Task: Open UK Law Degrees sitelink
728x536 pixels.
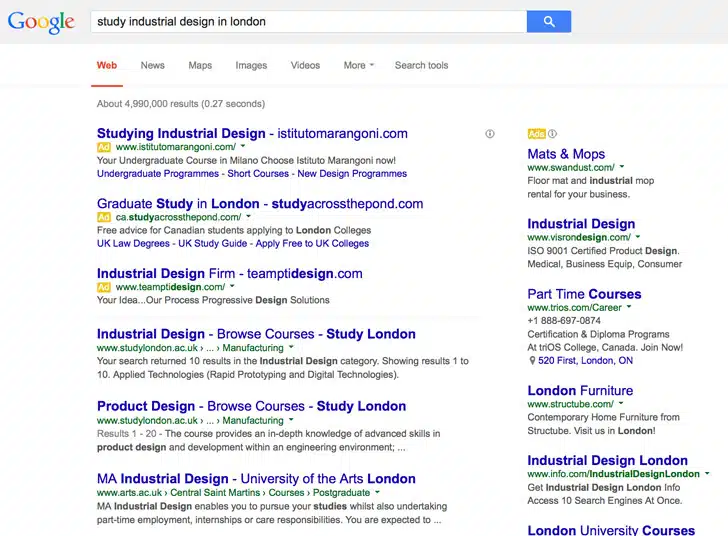Action: pyautogui.click(x=133, y=243)
